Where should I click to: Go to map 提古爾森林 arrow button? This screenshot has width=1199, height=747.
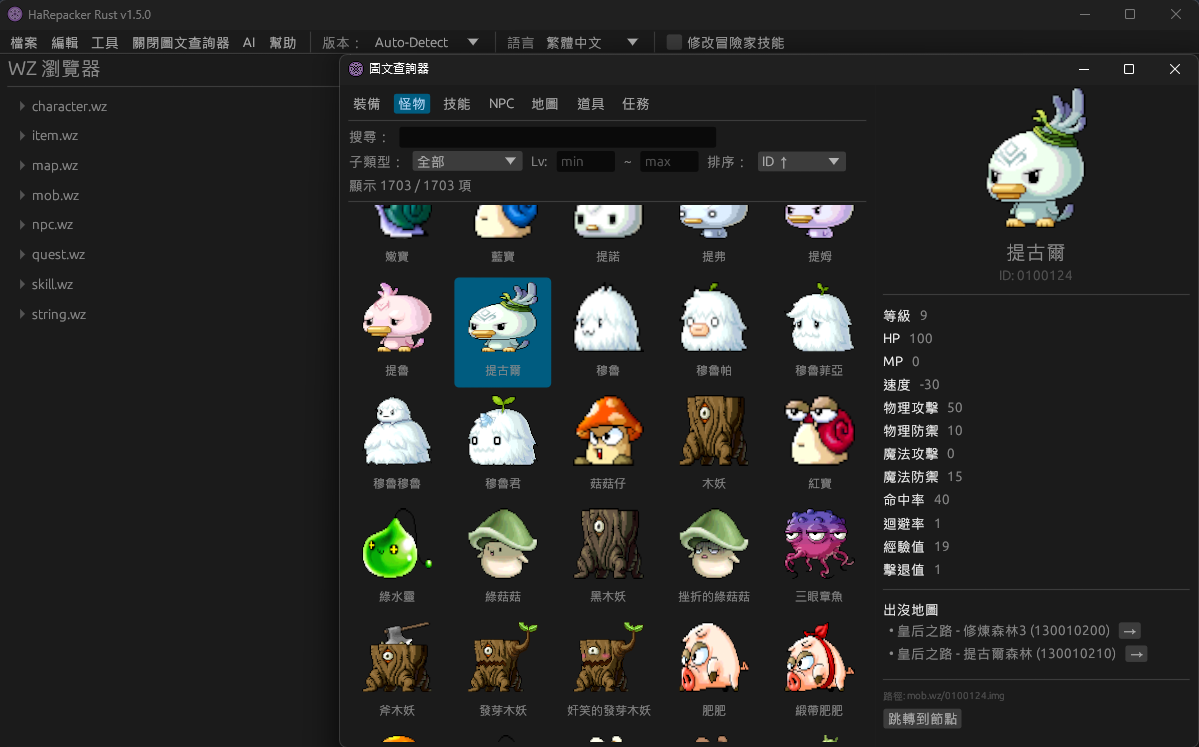[1136, 654]
